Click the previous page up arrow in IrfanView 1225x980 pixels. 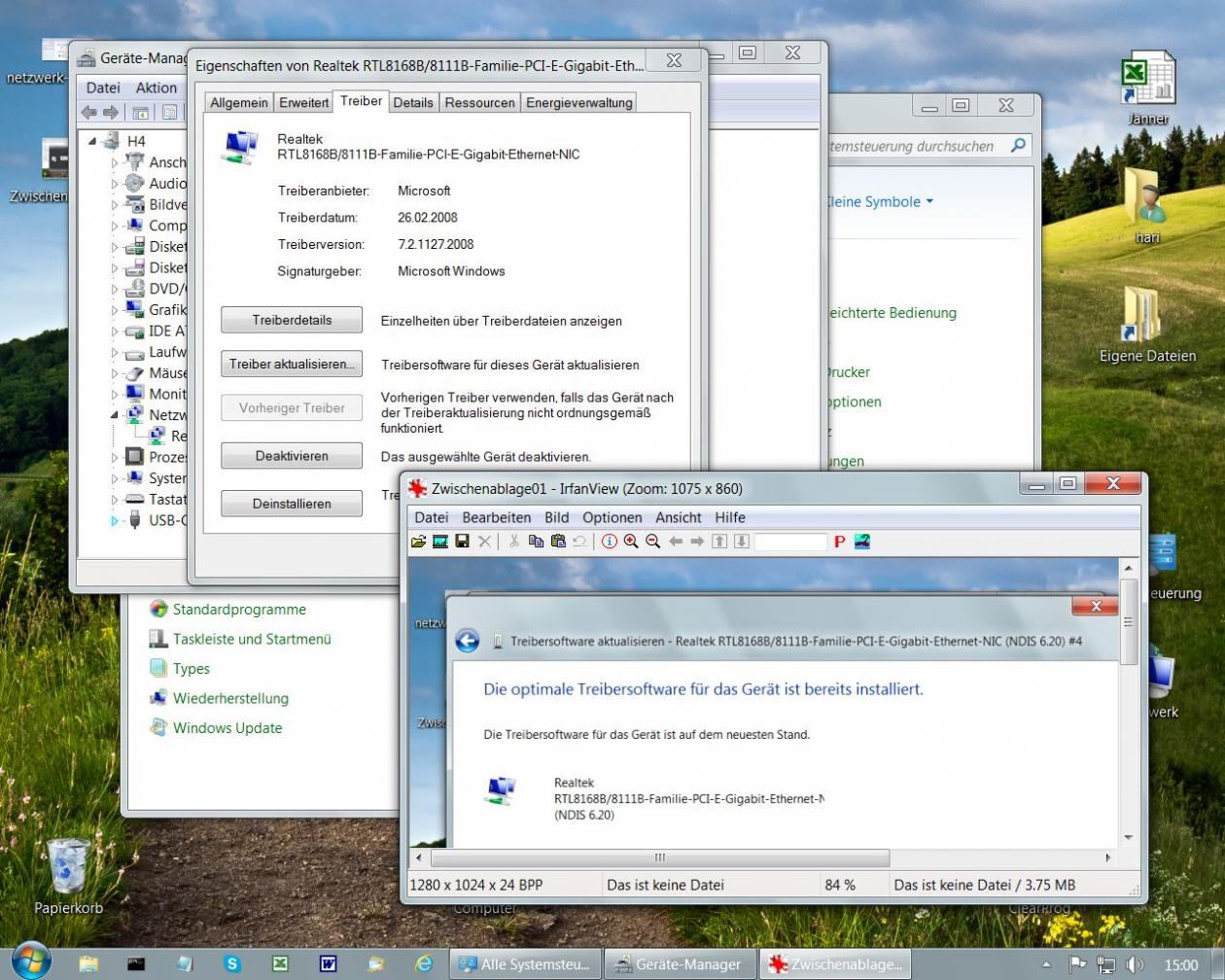(719, 542)
